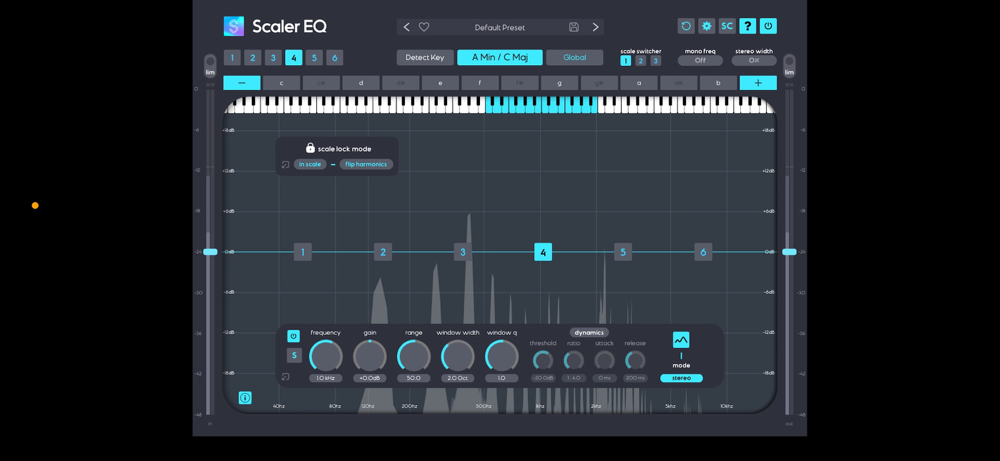Select EQ band node 1 on graph
1000x461 pixels.
(x=303, y=252)
